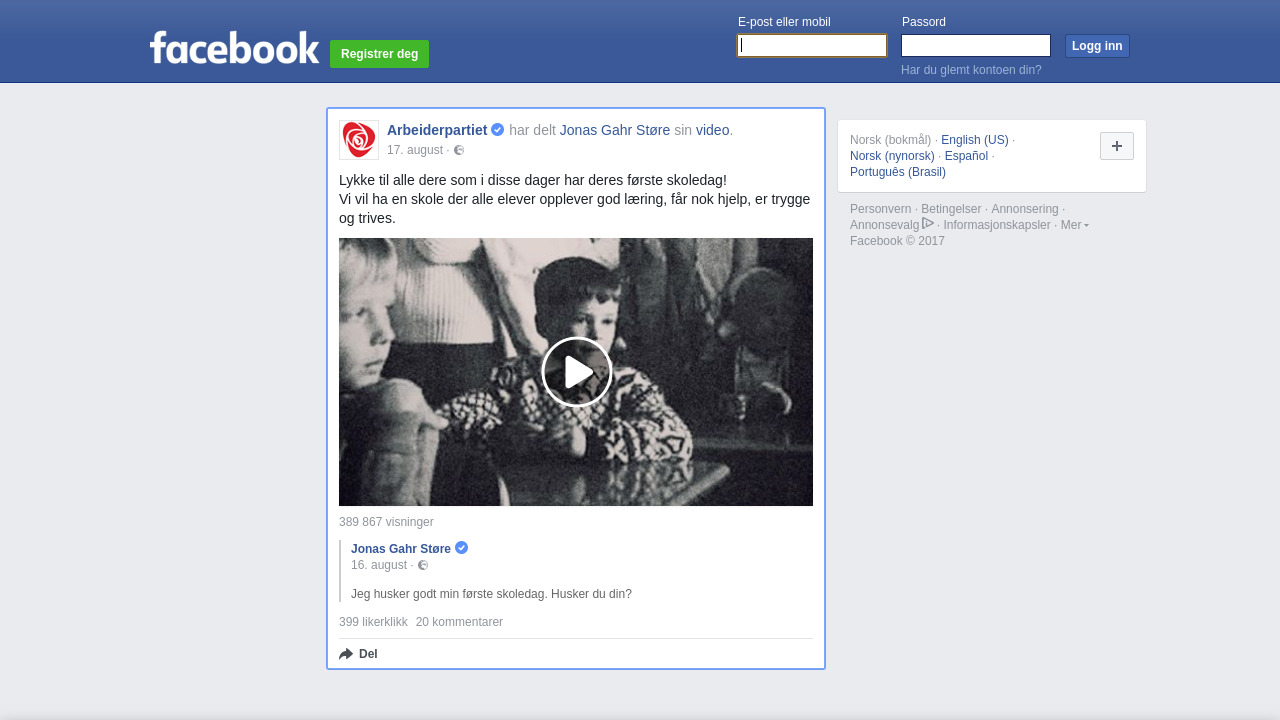Open the shared 'video' link
Image resolution: width=1280 pixels, height=720 pixels.
coord(712,130)
